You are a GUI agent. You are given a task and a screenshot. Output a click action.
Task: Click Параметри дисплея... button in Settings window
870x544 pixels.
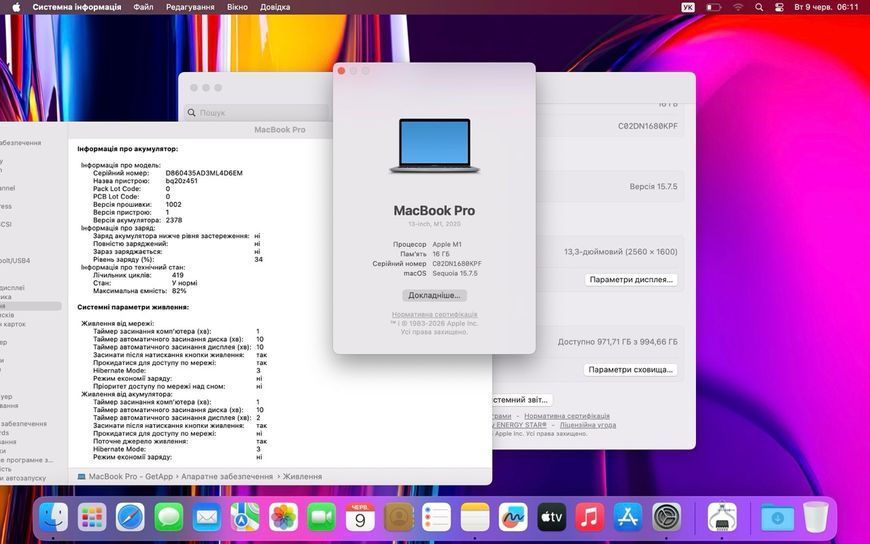pos(631,280)
